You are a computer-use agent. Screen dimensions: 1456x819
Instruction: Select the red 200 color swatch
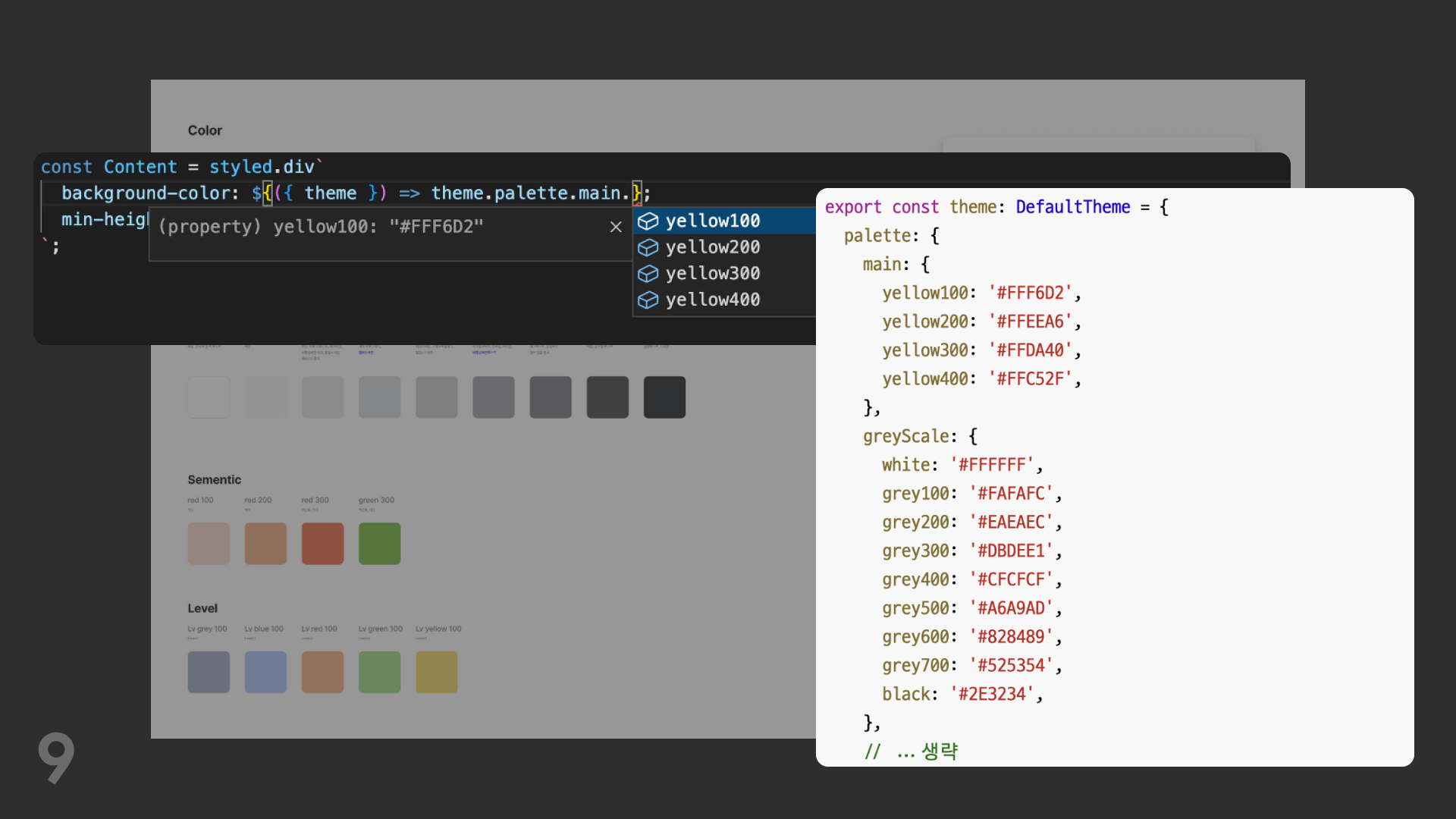(x=265, y=543)
